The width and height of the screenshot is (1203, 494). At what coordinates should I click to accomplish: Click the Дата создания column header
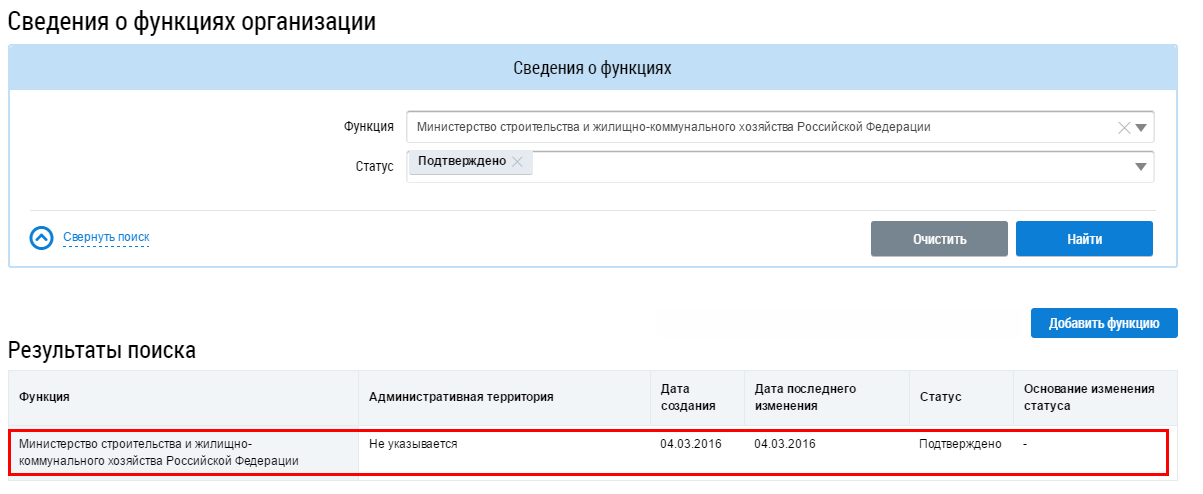[x=688, y=397]
